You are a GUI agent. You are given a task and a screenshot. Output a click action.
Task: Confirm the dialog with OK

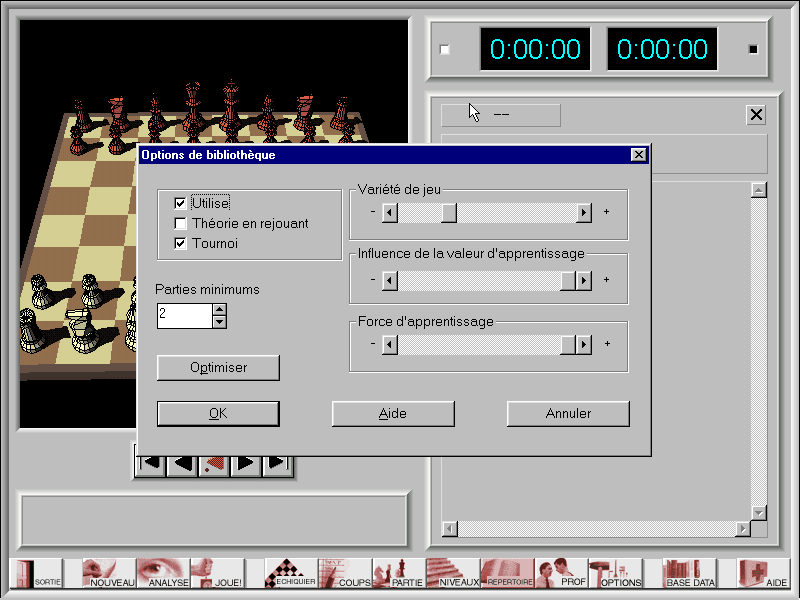tap(218, 413)
